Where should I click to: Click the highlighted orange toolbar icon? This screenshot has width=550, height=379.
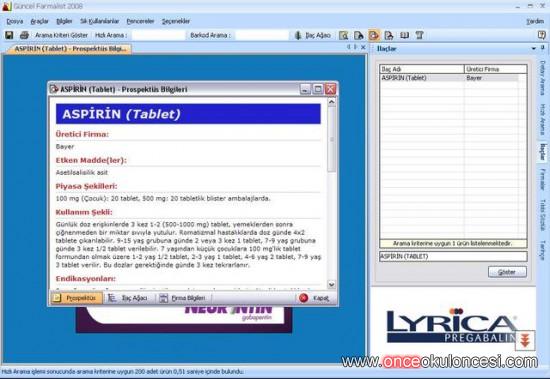[x=374, y=35]
